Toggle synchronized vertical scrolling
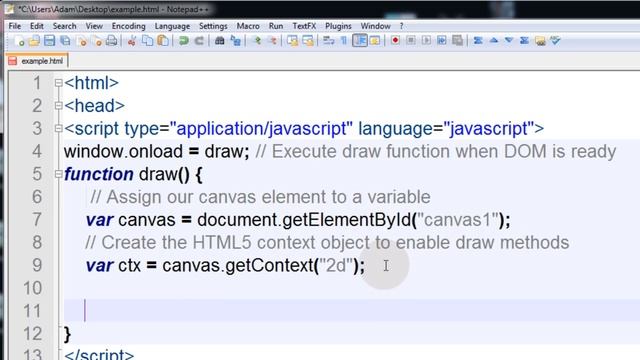The height and width of the screenshot is (360, 640). [292, 41]
